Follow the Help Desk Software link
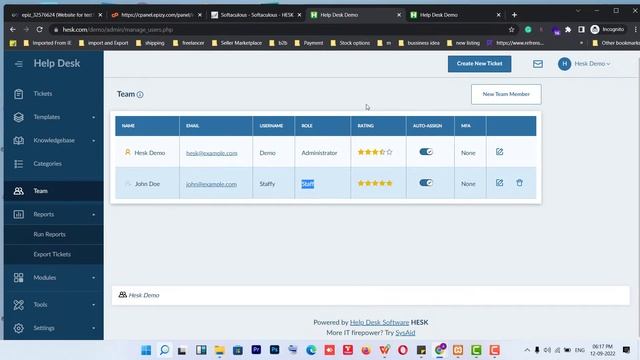The image size is (640, 360). click(x=379, y=322)
